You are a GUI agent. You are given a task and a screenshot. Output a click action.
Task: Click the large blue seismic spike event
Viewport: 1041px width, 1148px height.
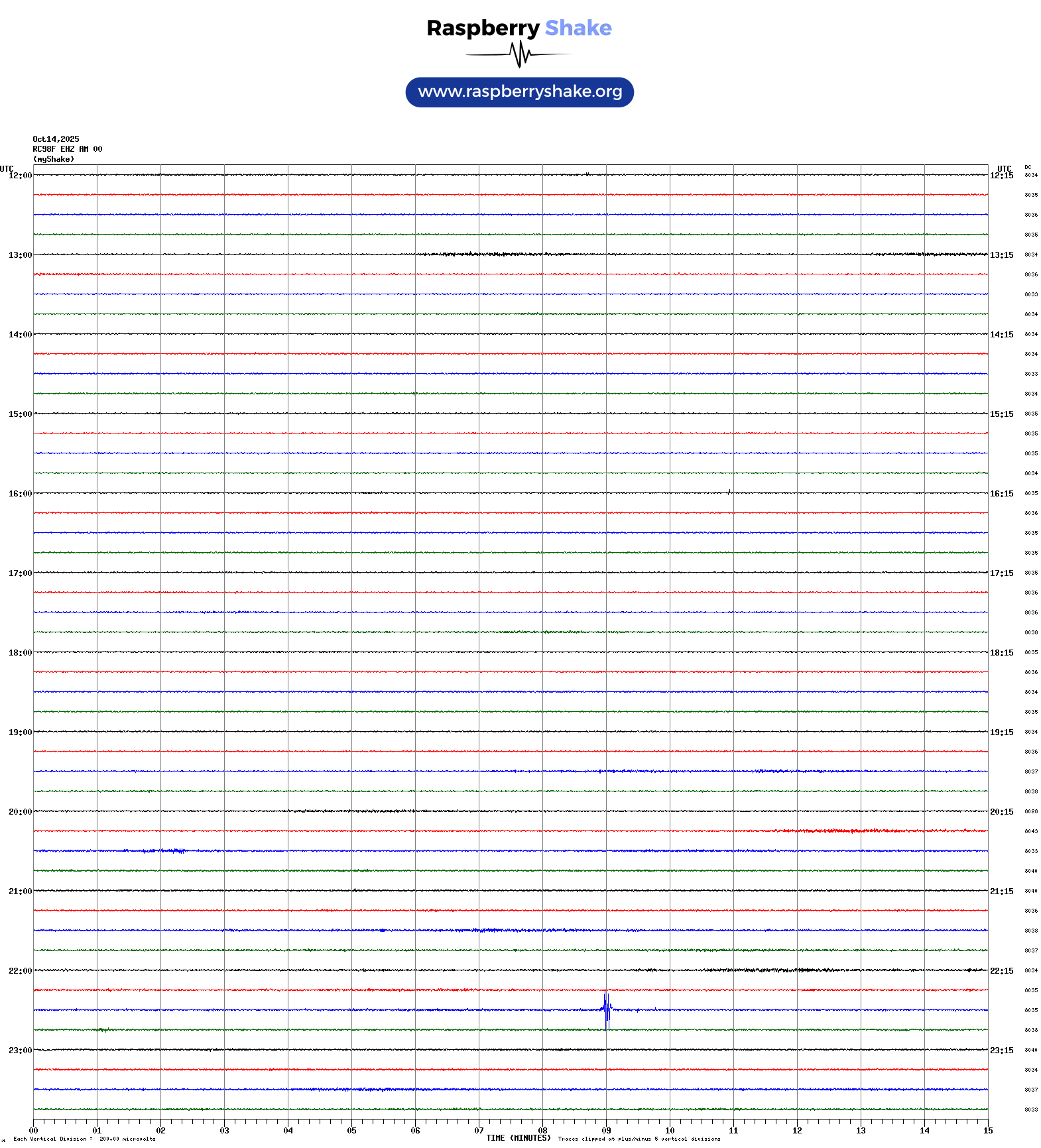[606, 1009]
